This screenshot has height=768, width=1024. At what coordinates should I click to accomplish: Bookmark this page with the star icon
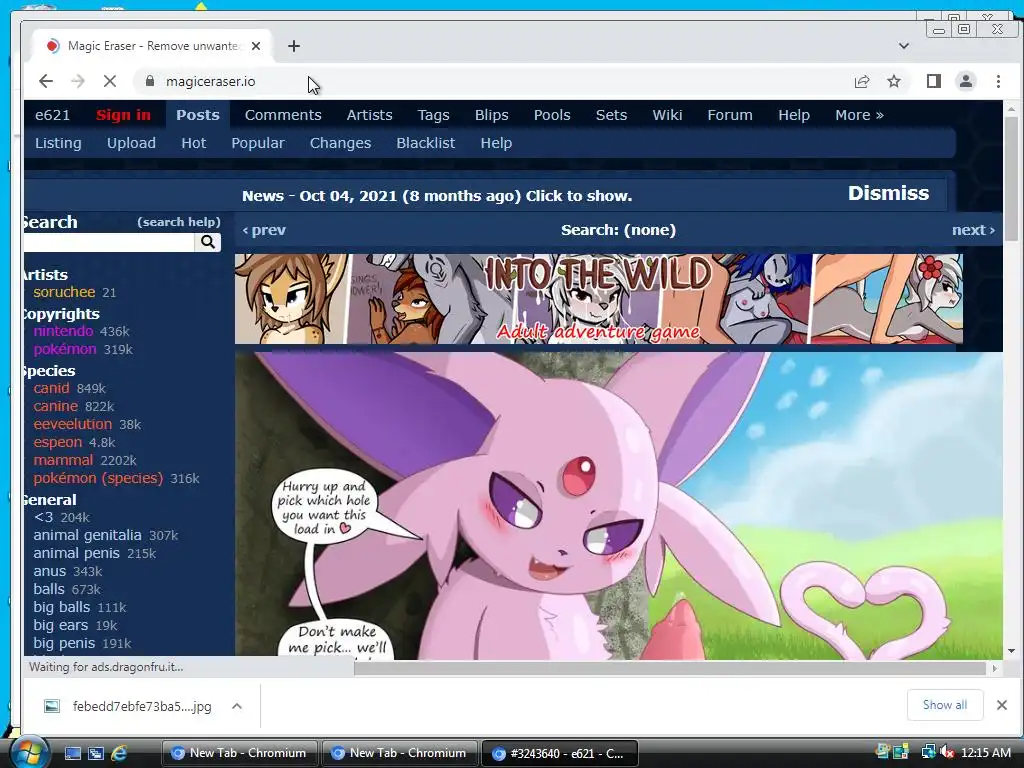894,81
